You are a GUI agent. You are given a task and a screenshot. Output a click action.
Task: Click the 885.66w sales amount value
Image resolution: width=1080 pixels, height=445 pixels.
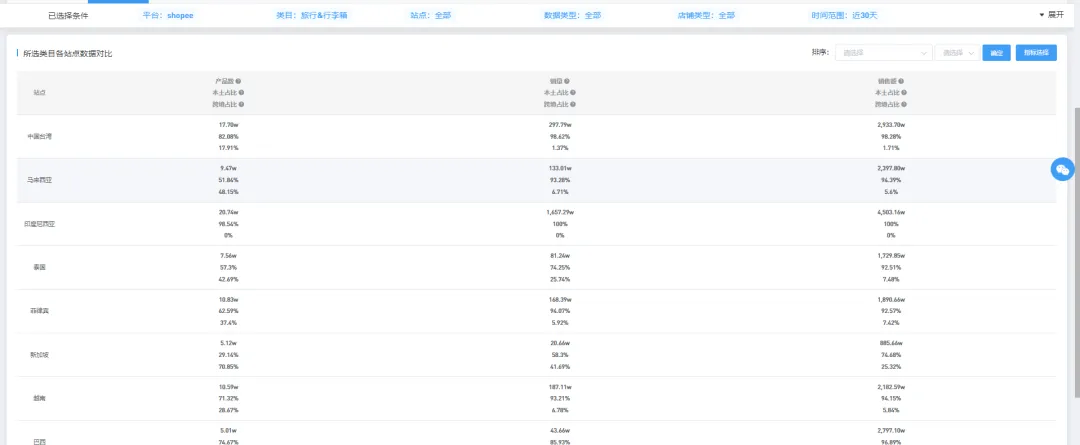pos(891,343)
